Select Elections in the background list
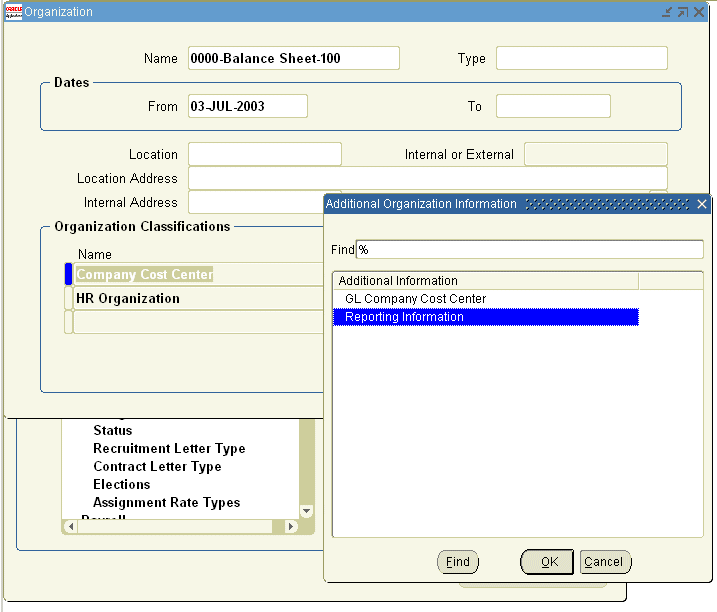717x612 pixels. tap(122, 484)
